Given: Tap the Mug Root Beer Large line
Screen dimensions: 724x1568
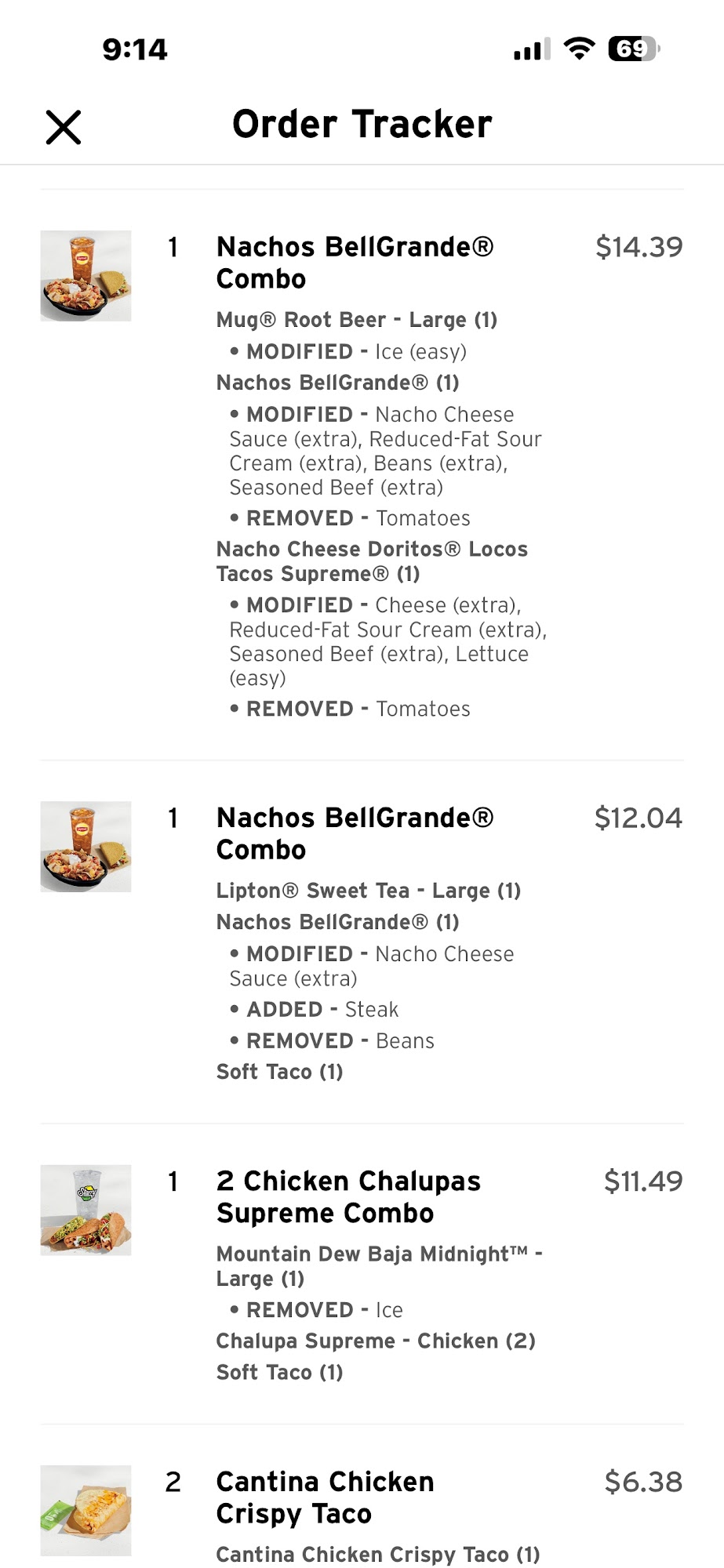Looking at the screenshot, I should coord(357,320).
